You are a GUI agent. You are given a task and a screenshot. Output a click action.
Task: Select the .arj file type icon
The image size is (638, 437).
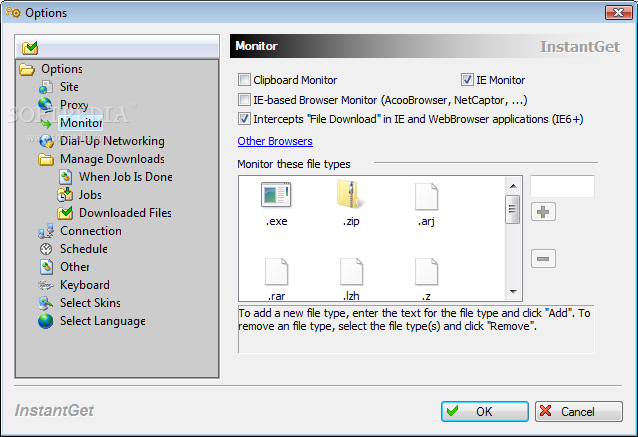tap(426, 196)
